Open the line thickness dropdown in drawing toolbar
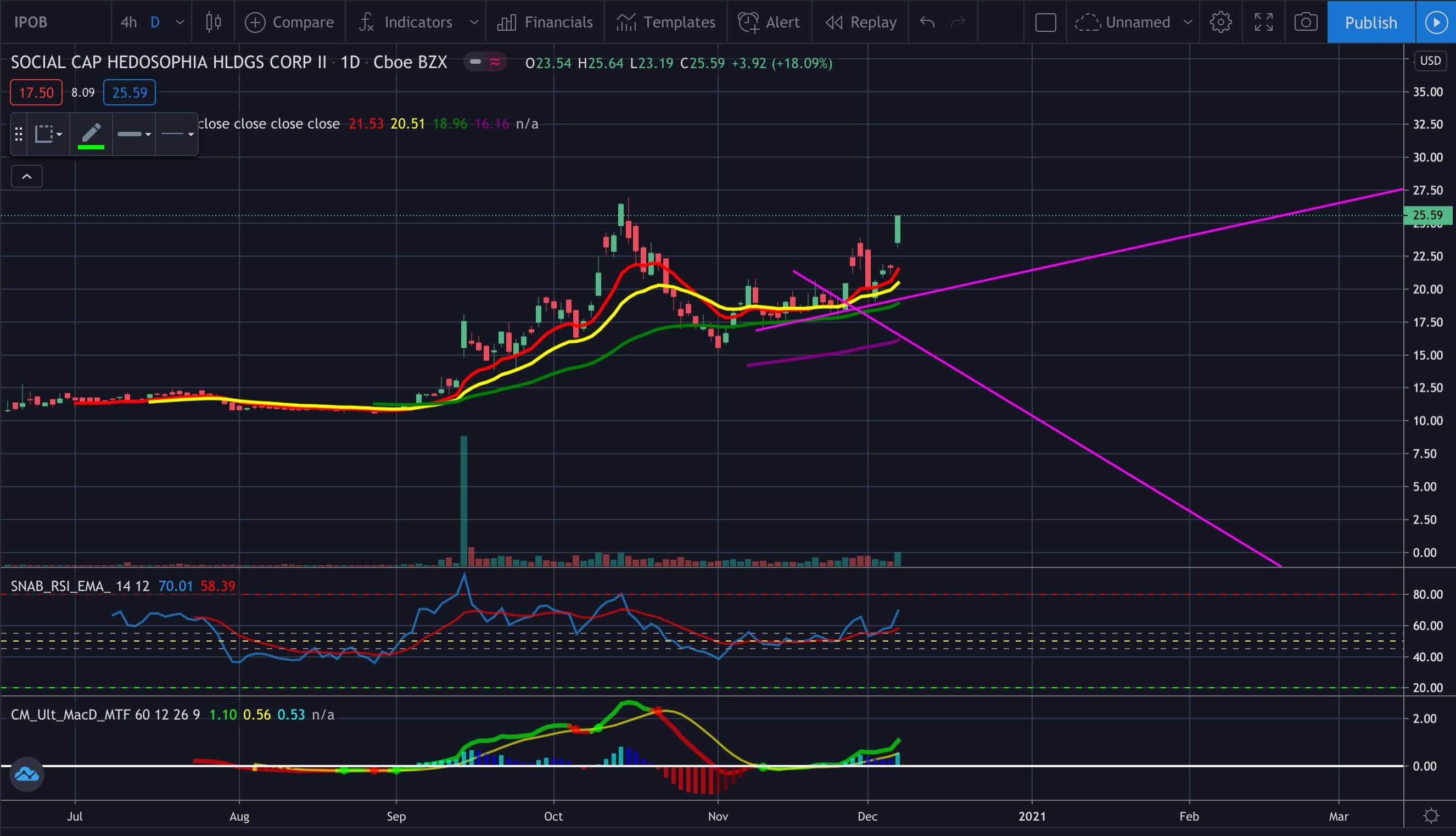This screenshot has height=836, width=1456. (134, 135)
